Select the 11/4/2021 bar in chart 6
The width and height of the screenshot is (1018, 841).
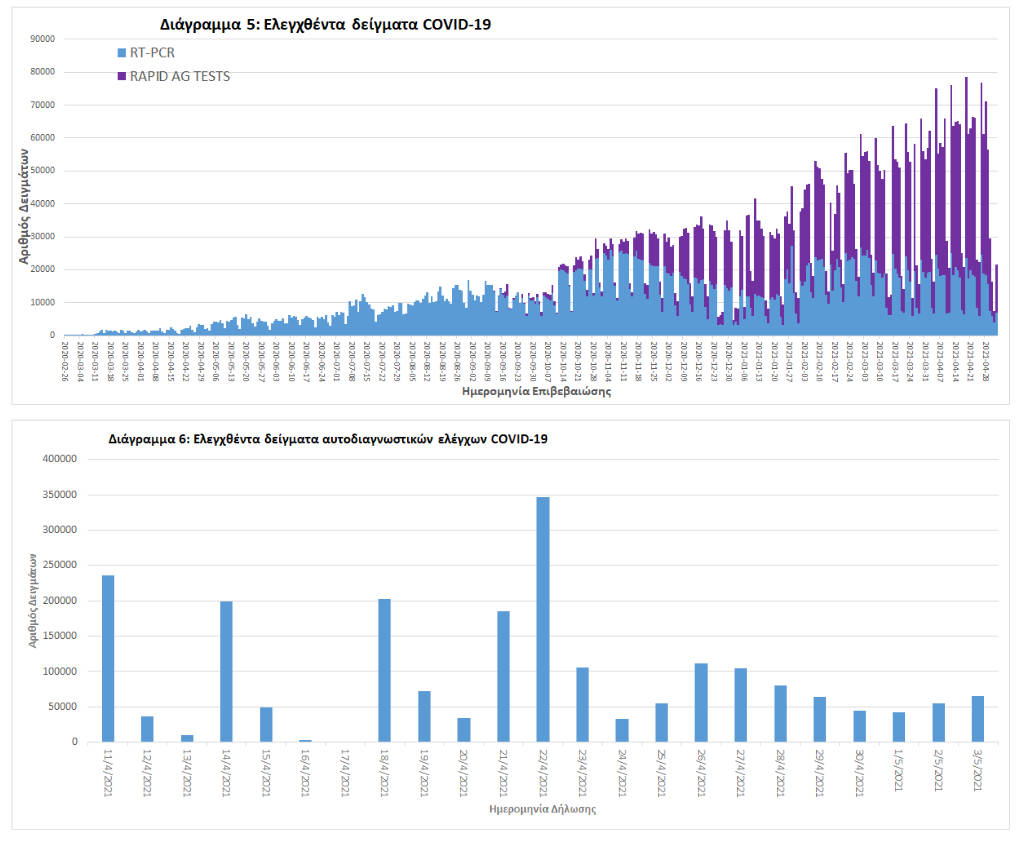pos(108,658)
